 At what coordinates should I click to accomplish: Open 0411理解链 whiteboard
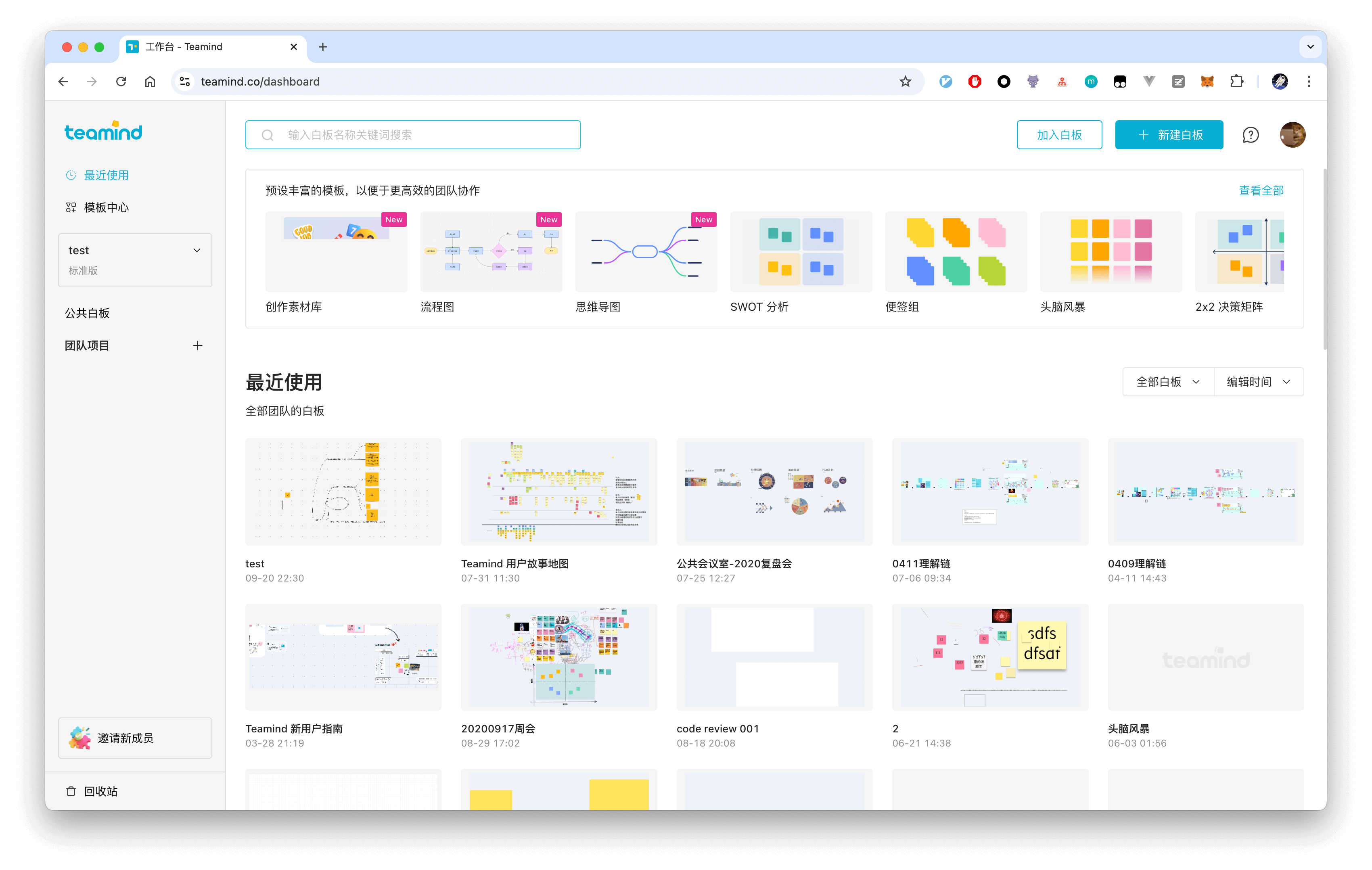990,491
